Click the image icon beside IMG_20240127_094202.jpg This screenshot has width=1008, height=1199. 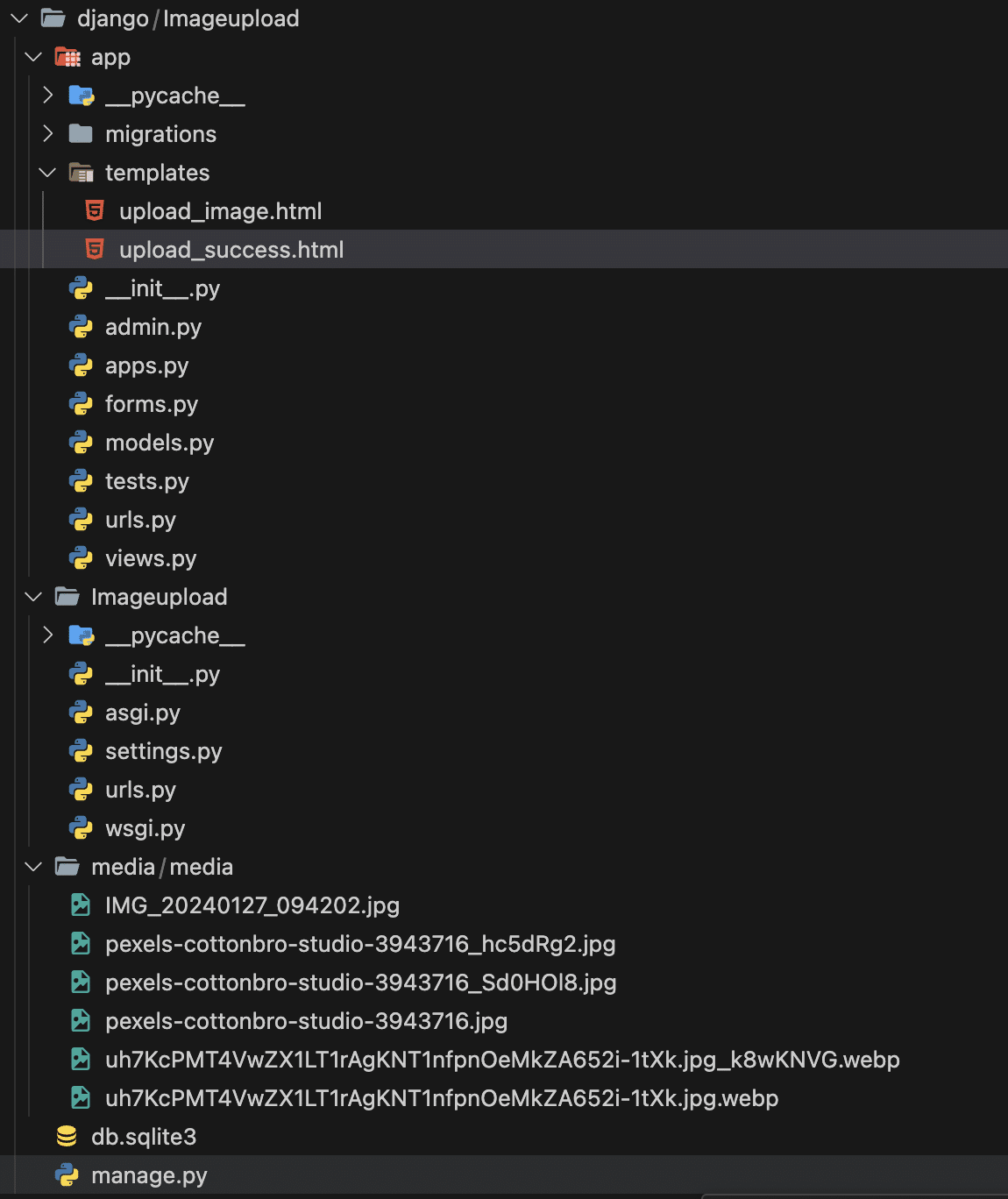(80, 905)
